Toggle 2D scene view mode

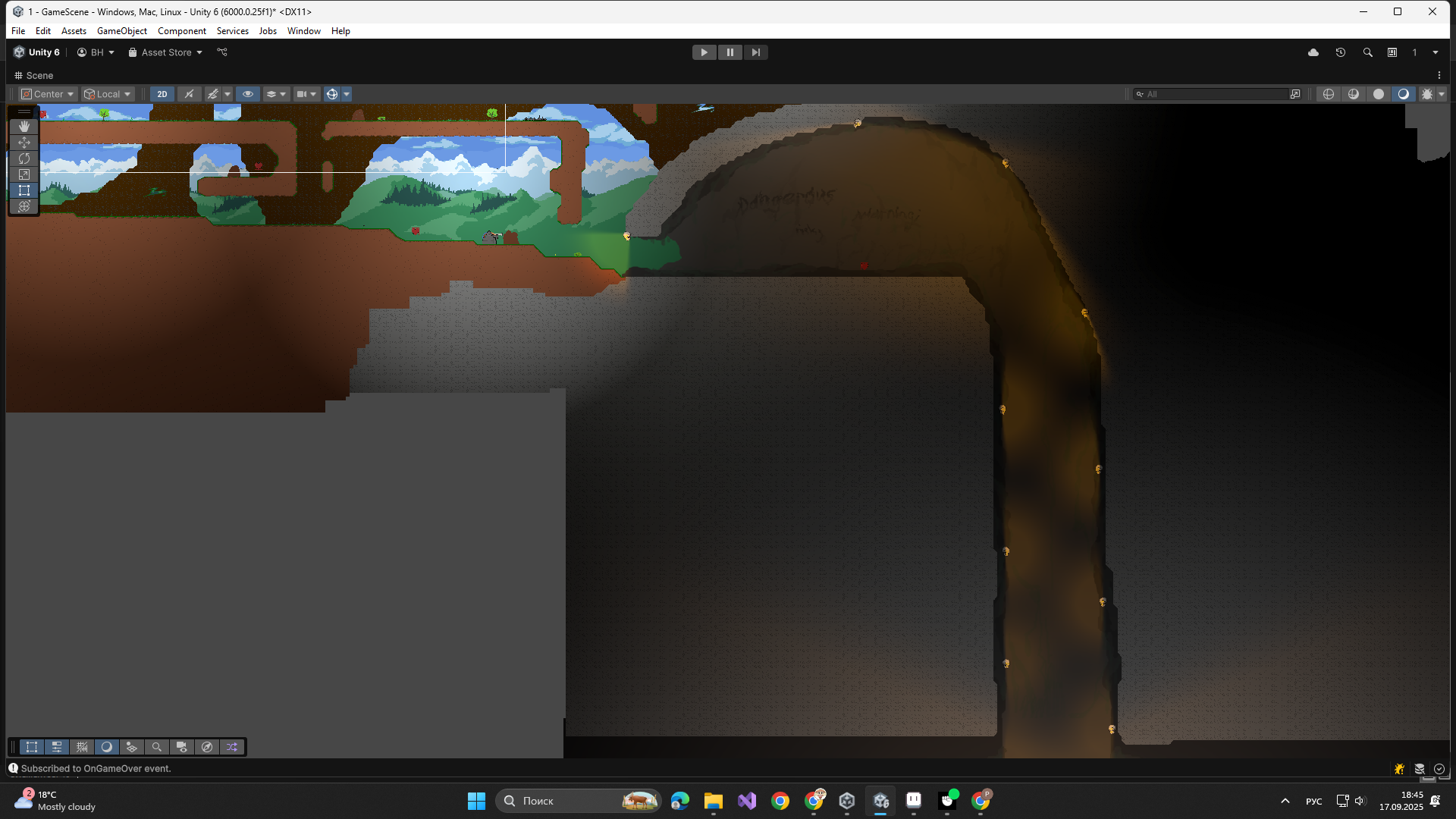coord(162,94)
